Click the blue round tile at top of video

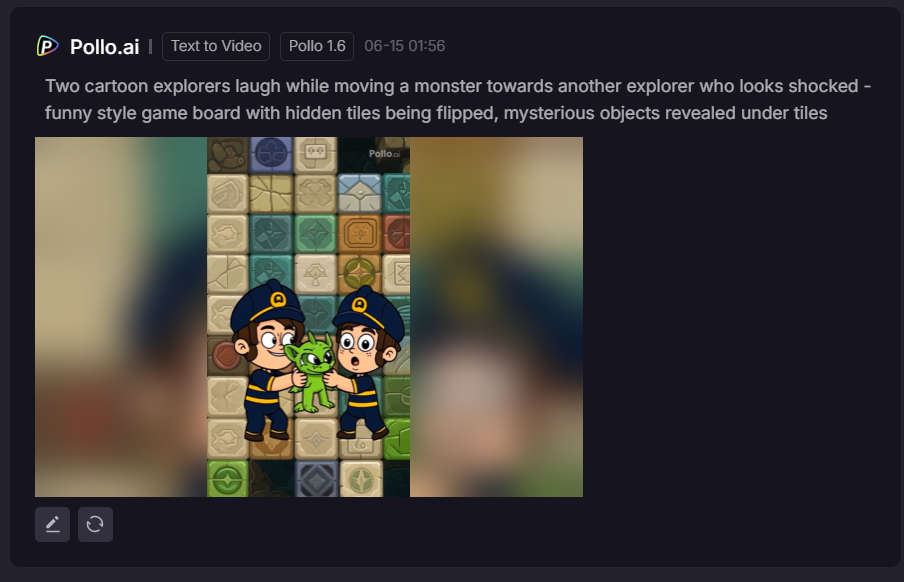click(x=271, y=155)
